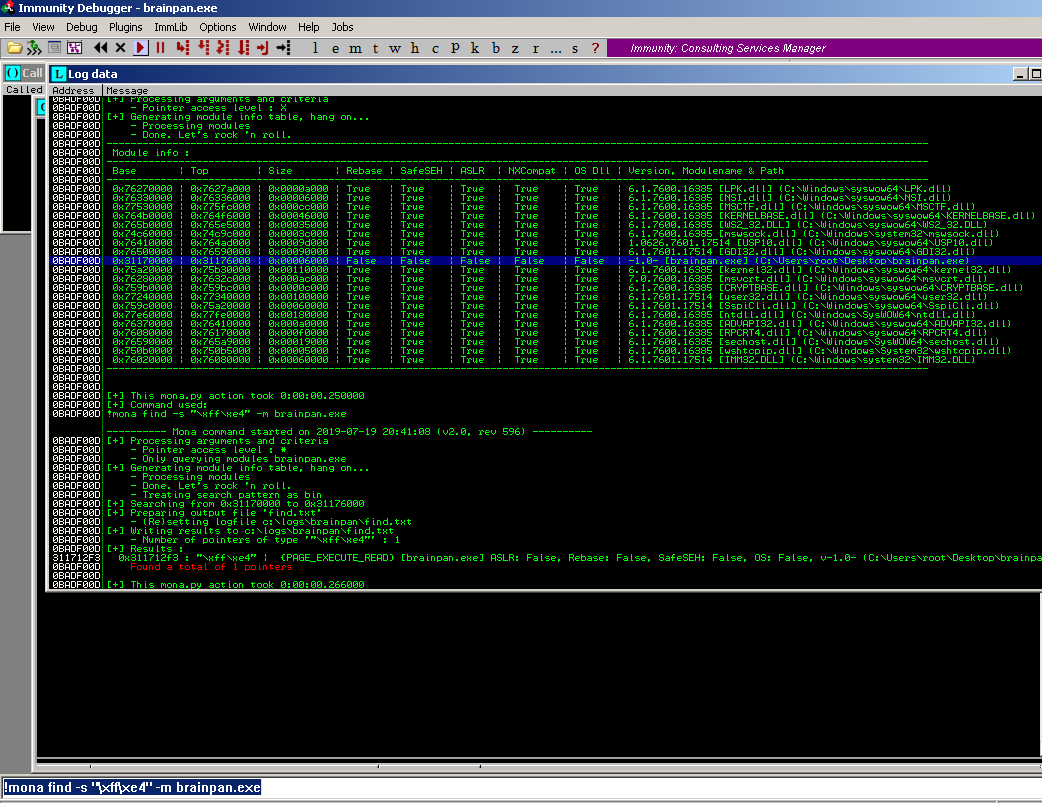The height and width of the screenshot is (803, 1042).
Task: Open the Options menu
Action: tap(218, 27)
